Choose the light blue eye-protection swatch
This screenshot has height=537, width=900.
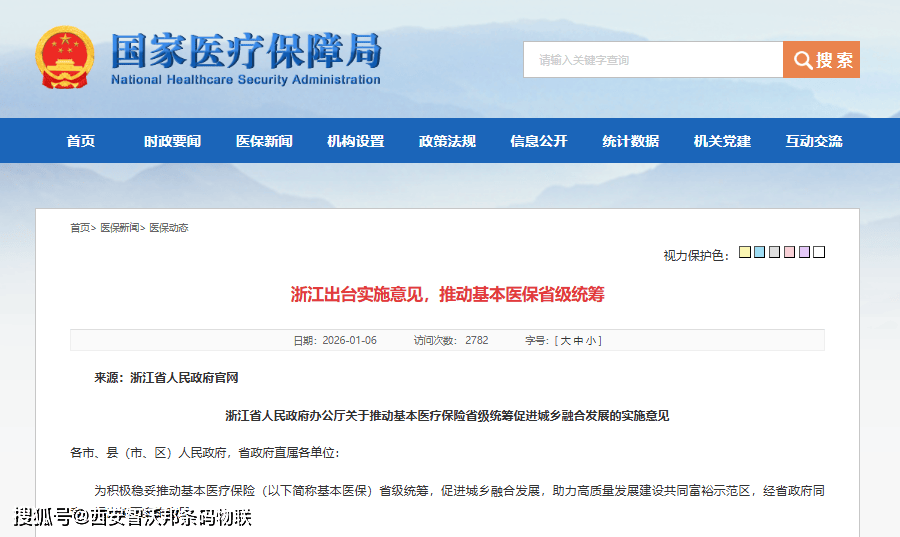pyautogui.click(x=759, y=252)
